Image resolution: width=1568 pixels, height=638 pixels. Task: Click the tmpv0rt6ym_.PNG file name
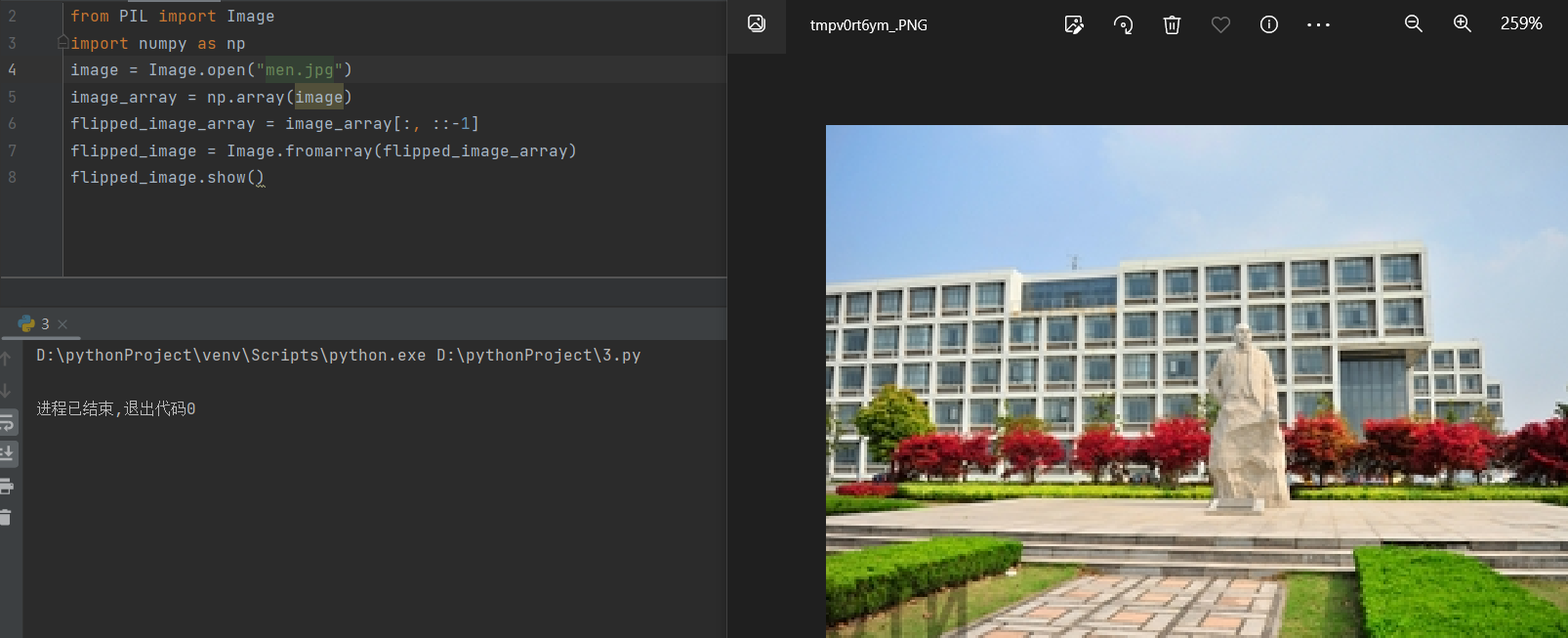coord(869,25)
